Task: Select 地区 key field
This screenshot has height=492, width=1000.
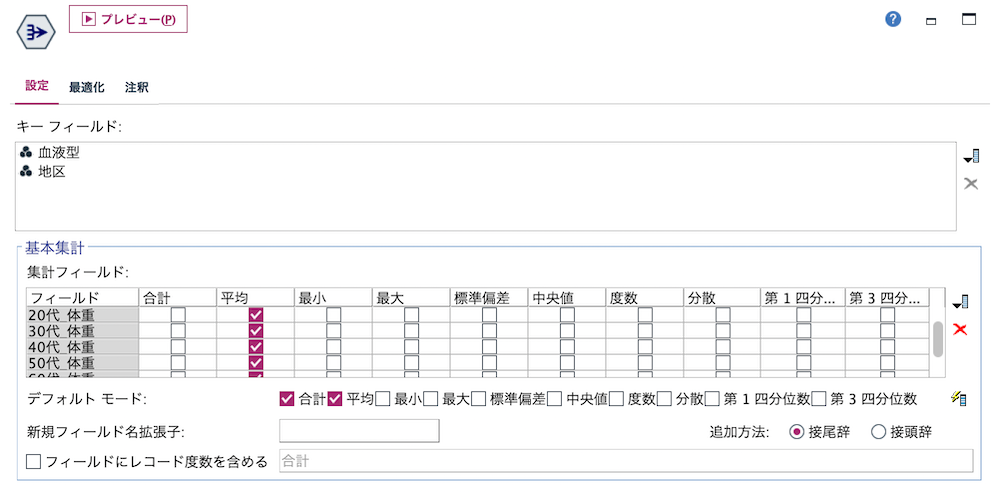Action: coord(43,172)
